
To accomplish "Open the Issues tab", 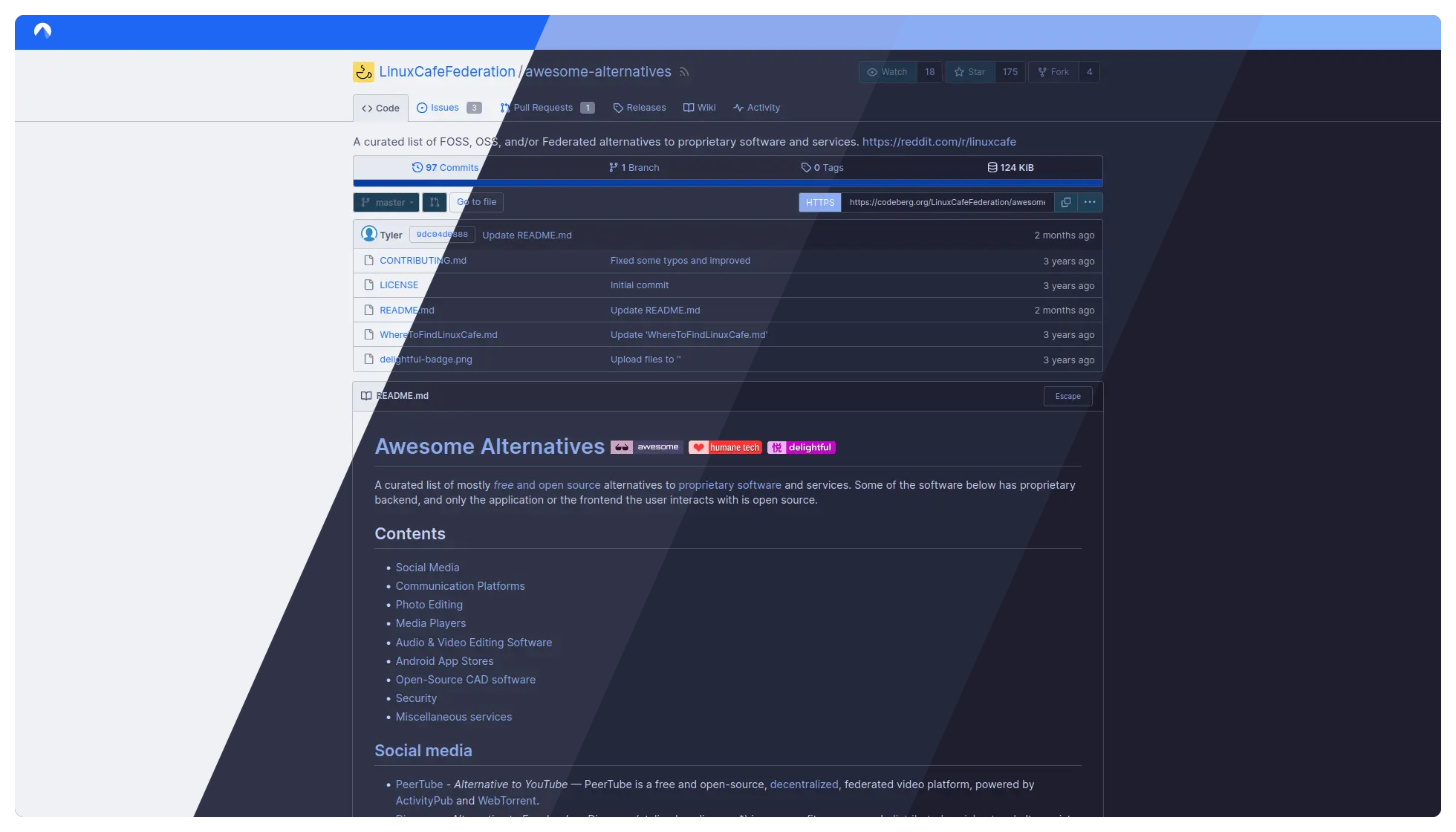I will (449, 108).
